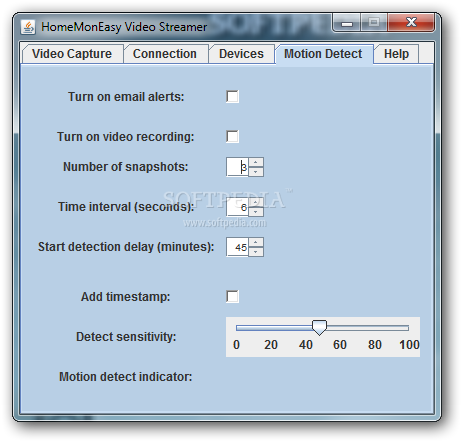Viewport: 462px width, 442px height.
Task: Click the Java application icon in title bar
Action: [x=28, y=27]
